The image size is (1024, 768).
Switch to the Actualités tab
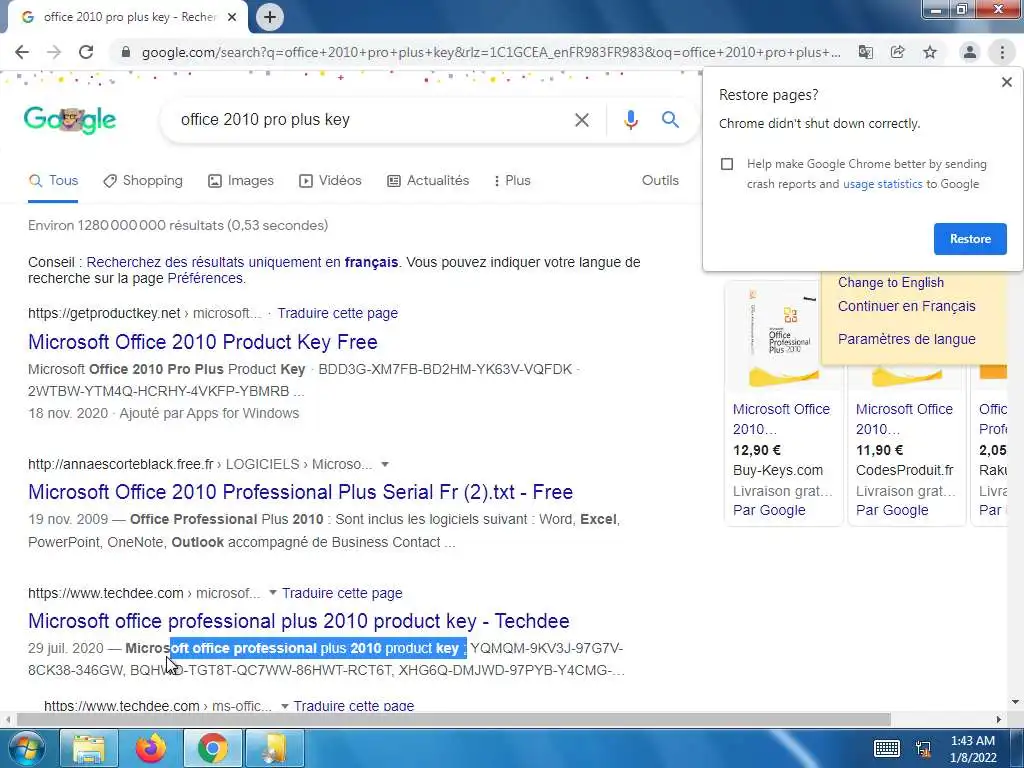(428, 181)
